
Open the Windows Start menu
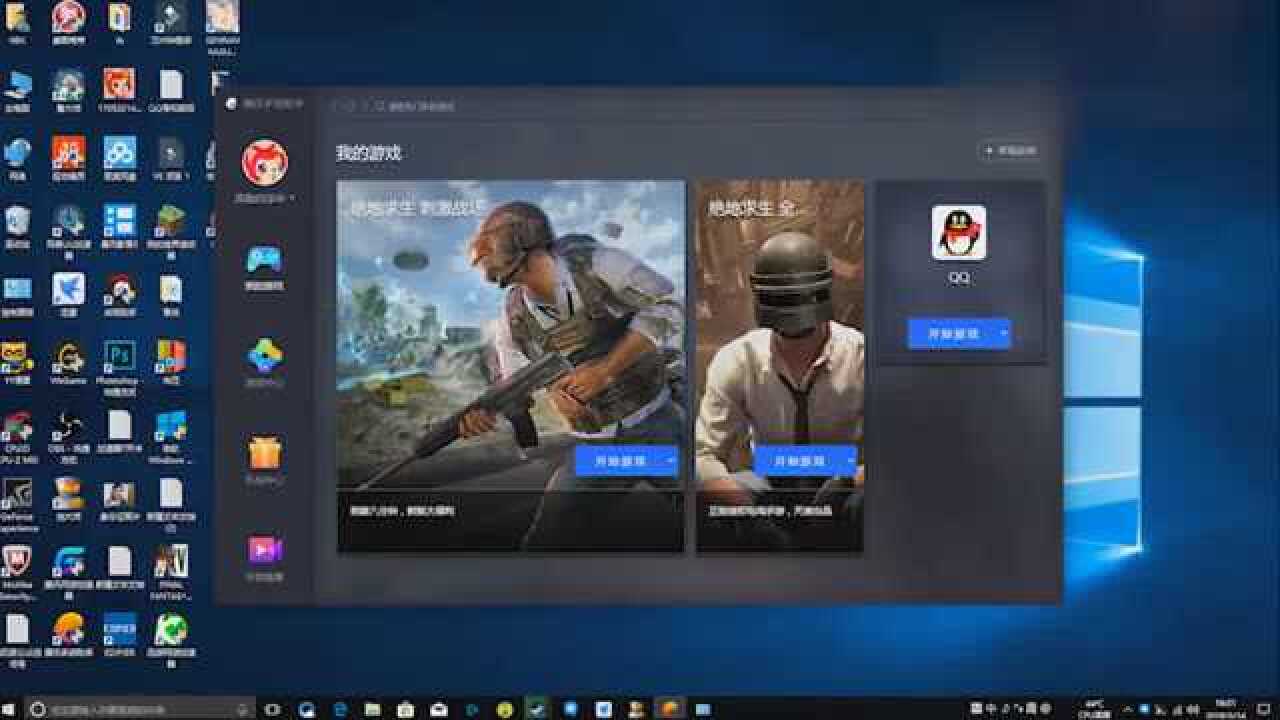coord(10,709)
